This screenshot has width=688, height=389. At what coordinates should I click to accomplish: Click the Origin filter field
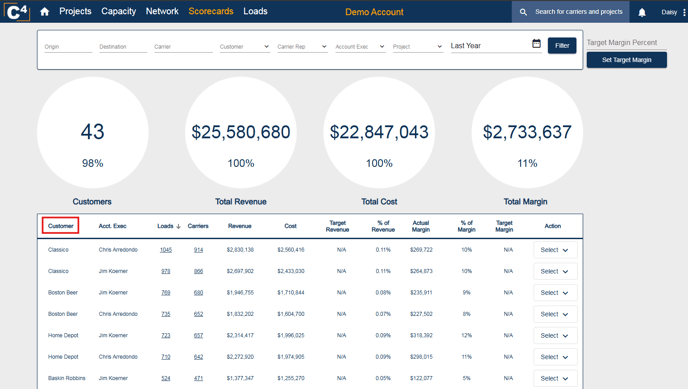coord(68,47)
